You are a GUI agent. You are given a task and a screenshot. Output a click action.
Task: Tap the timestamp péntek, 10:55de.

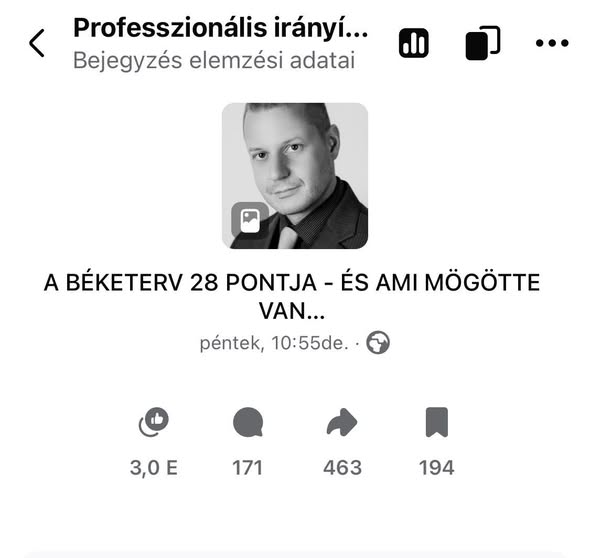pos(274,343)
